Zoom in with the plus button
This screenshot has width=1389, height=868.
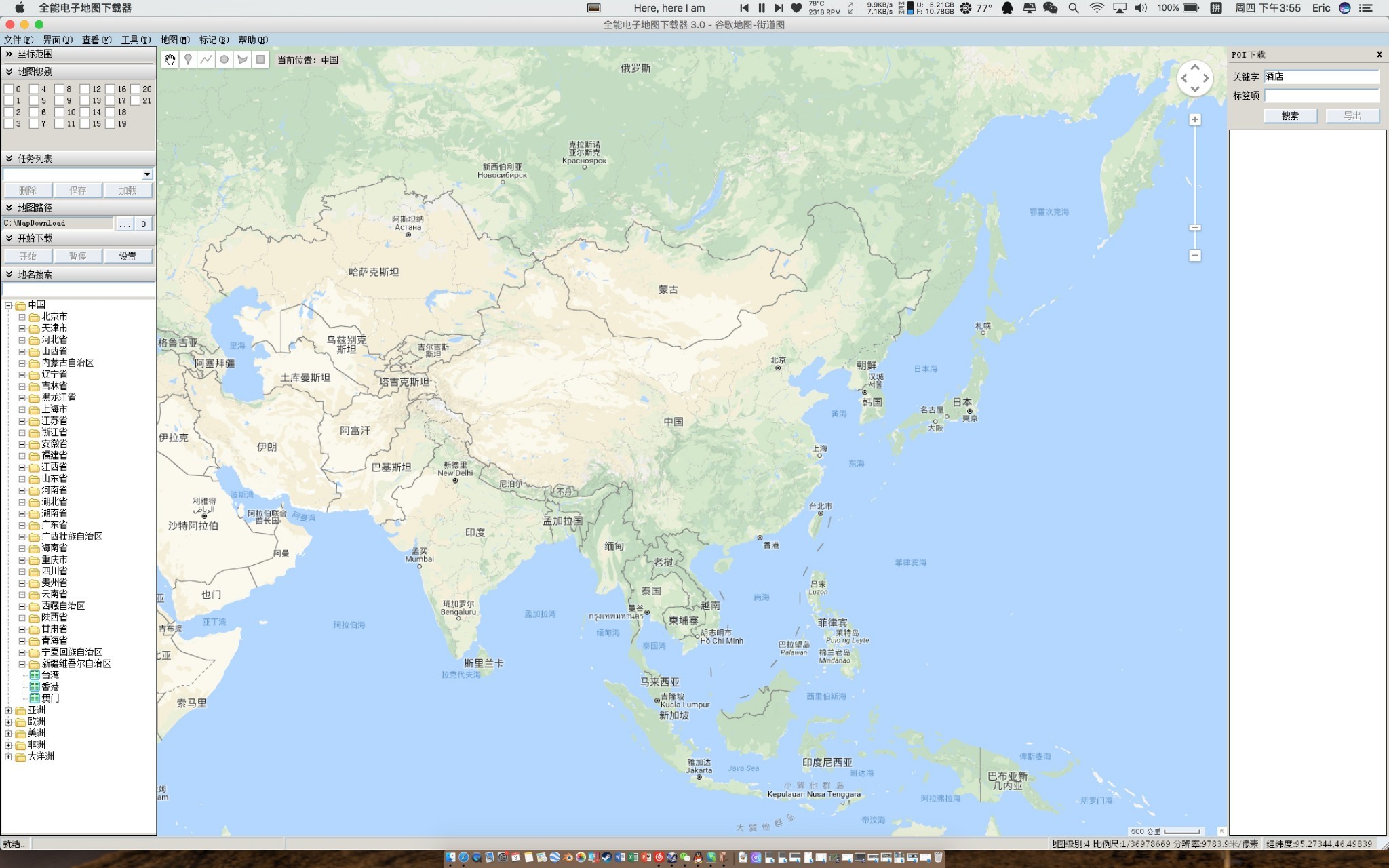pyautogui.click(x=1195, y=120)
